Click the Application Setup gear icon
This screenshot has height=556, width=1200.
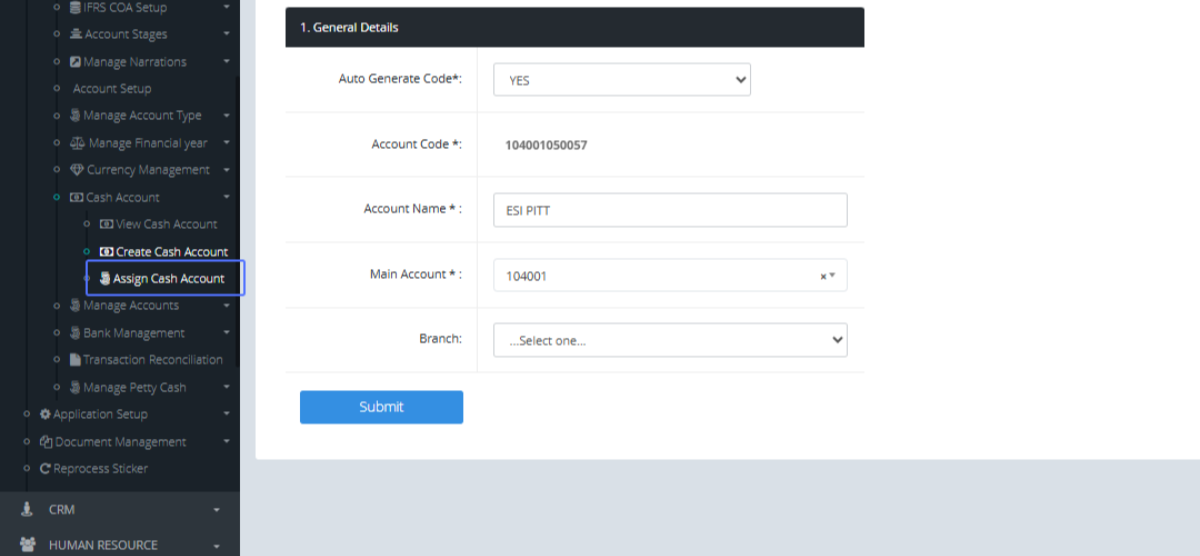click(x=45, y=414)
